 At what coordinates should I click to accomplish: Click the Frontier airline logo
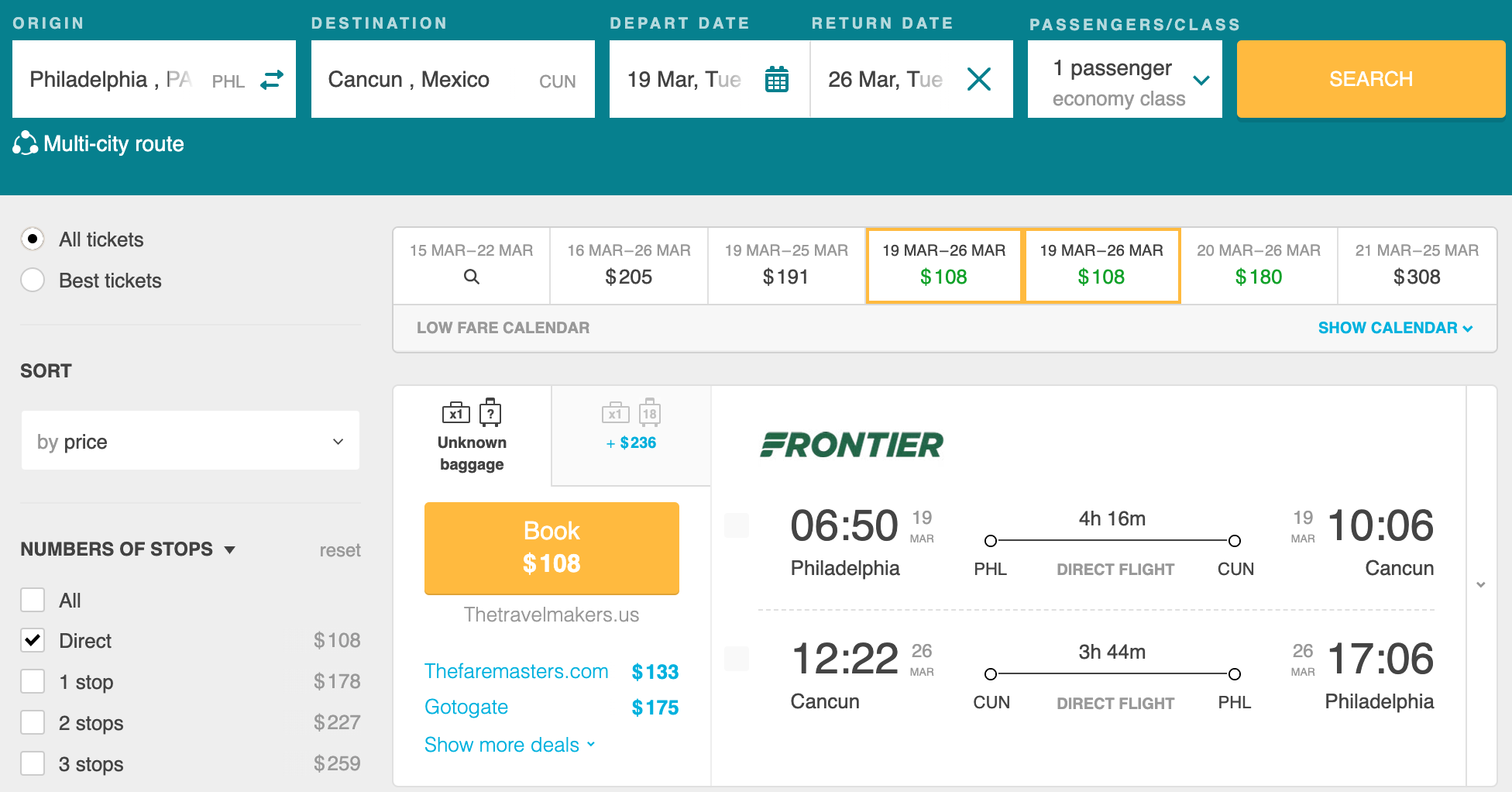tap(851, 445)
